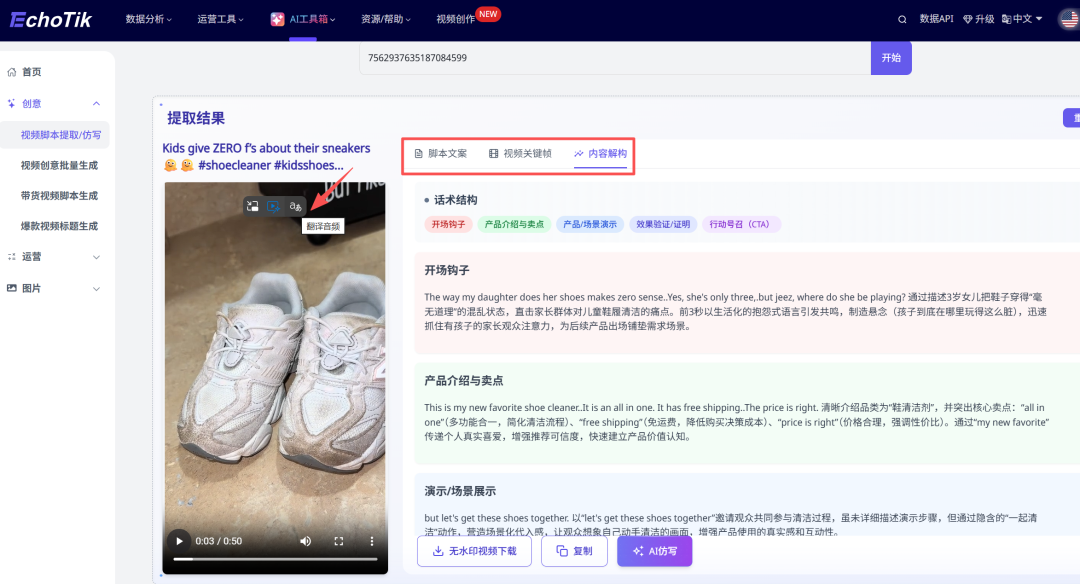Click the purple AI仿写 button
Image resolution: width=1080 pixels, height=584 pixels.
pyautogui.click(x=654, y=551)
